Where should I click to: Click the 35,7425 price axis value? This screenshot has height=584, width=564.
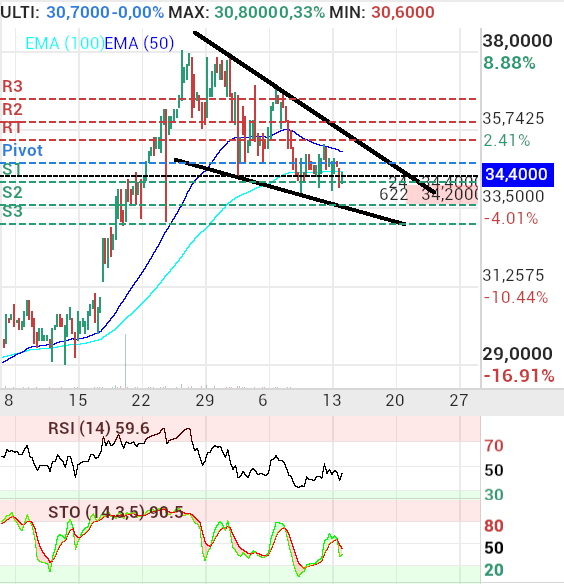coord(513,118)
